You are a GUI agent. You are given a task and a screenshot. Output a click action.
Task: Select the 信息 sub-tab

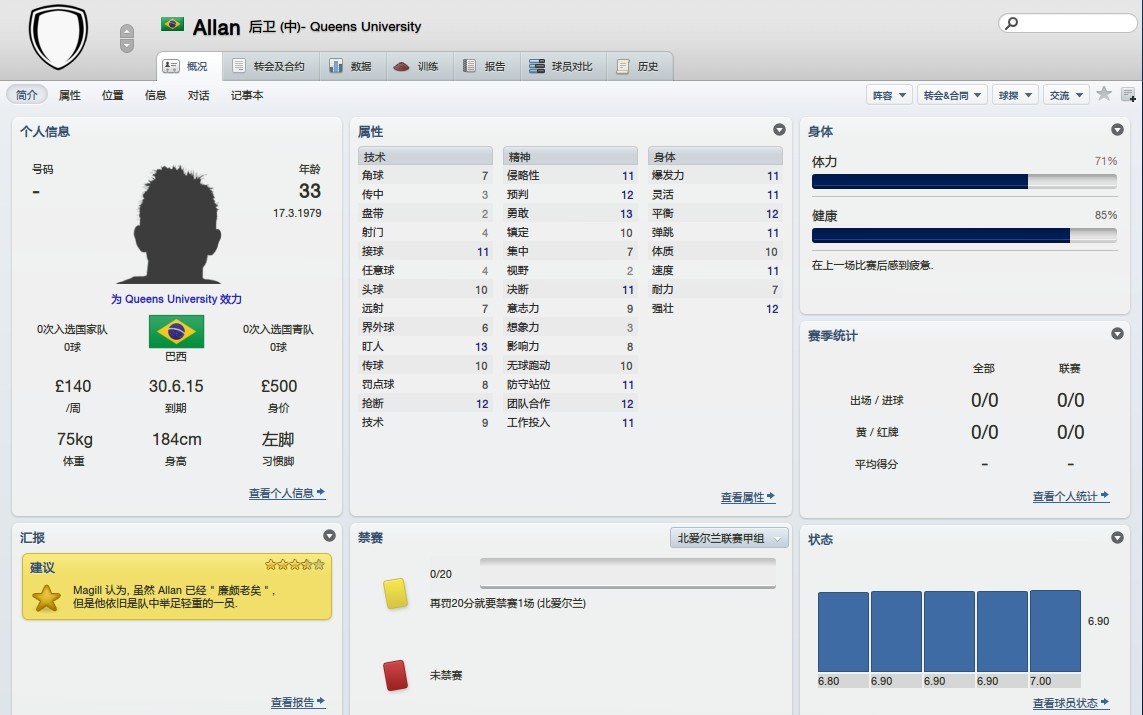pyautogui.click(x=155, y=95)
